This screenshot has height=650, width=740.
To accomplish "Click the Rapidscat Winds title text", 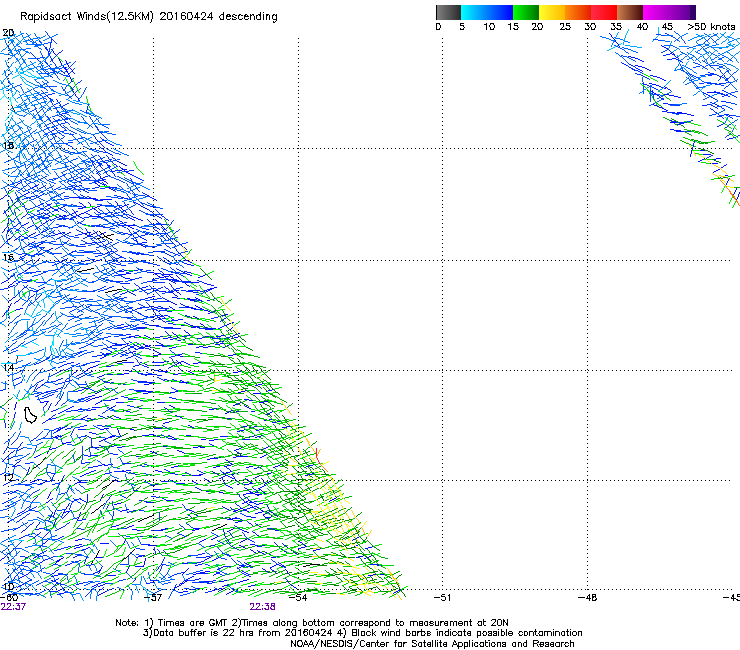I will (149, 17).
